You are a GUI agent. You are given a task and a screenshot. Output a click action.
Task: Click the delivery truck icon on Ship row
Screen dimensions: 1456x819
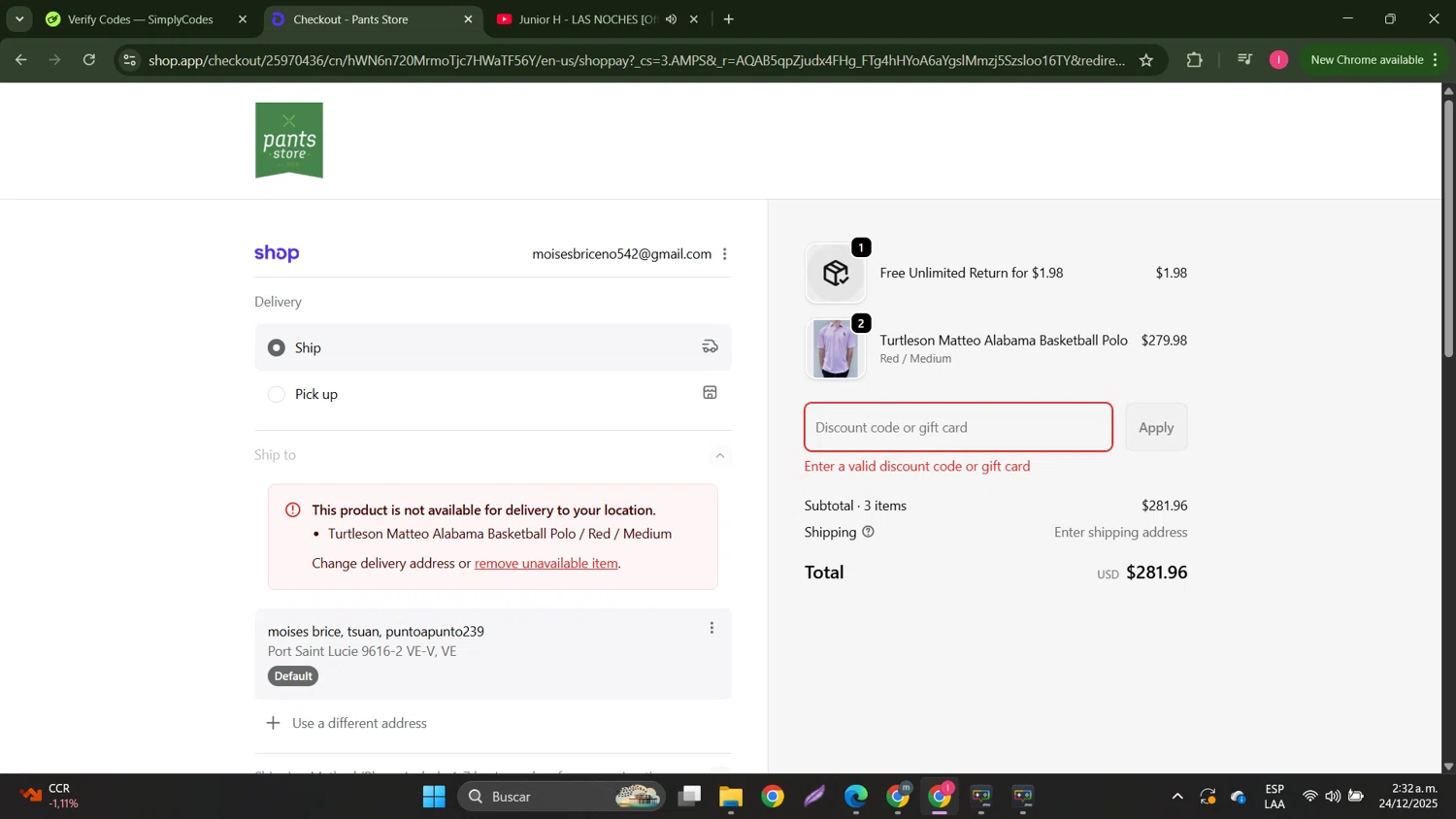point(711,347)
